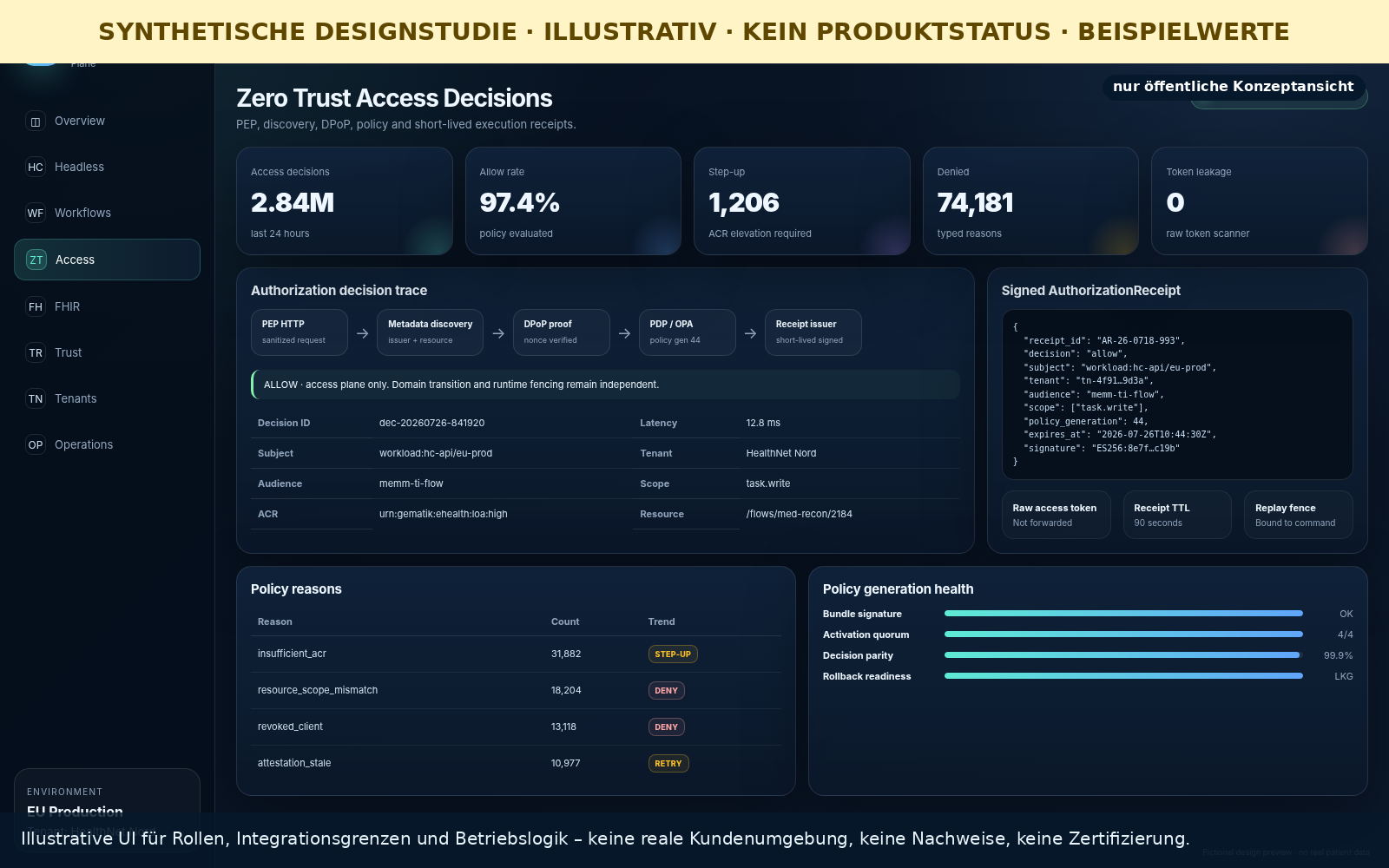Click the RETRY badge for attestation_stale
The height and width of the screenshot is (868, 1389).
(x=668, y=764)
